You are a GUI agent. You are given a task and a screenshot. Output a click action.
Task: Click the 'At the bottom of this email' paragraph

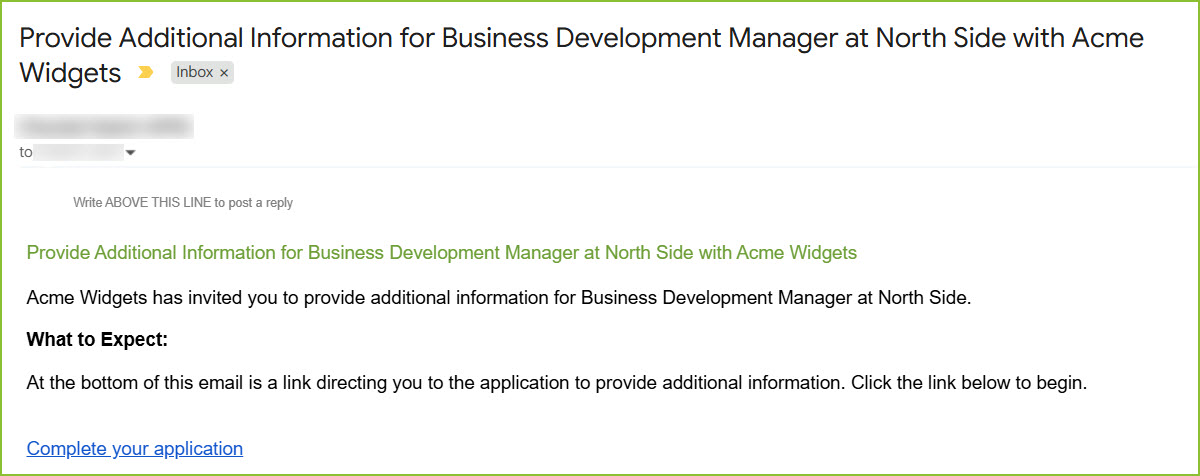(556, 383)
